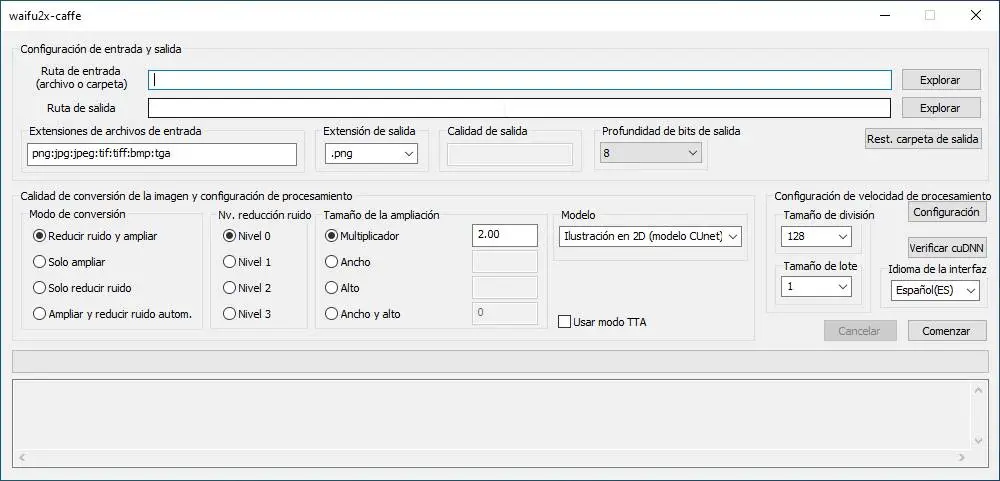Click the 'Verificar cuDNN' button
The height and width of the screenshot is (481, 1000).
[947, 247]
